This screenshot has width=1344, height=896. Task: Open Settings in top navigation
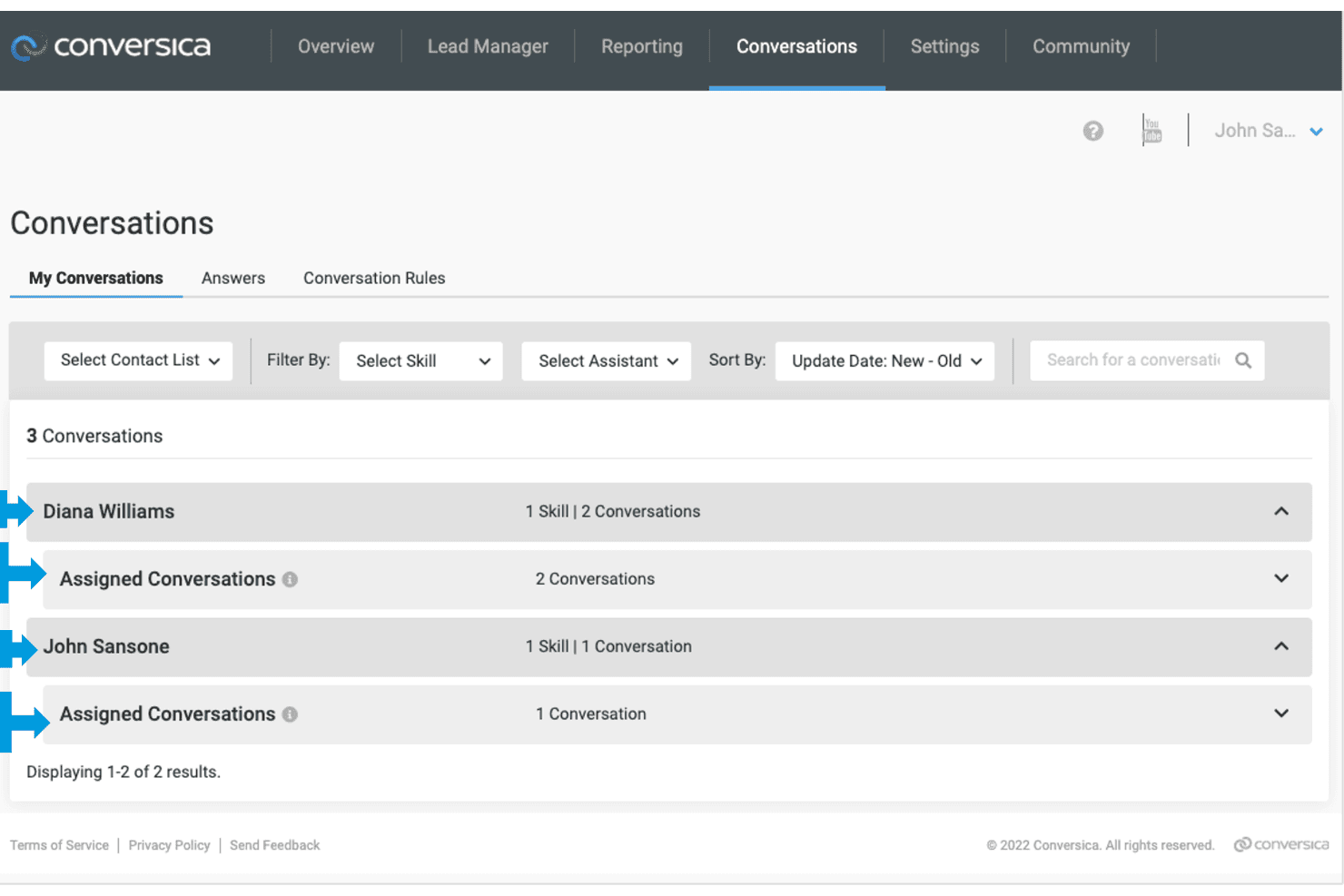944,46
